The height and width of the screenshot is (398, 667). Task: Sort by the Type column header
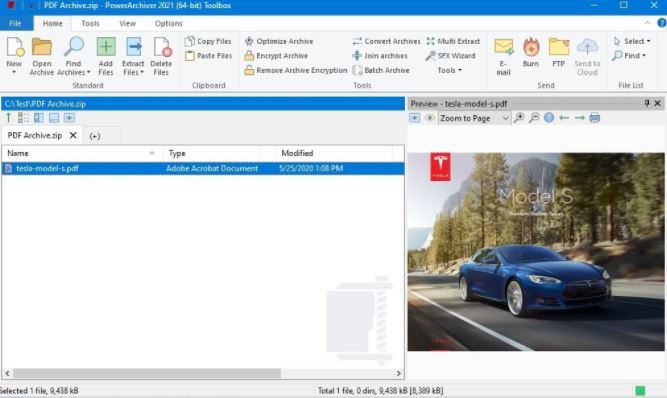click(212, 153)
